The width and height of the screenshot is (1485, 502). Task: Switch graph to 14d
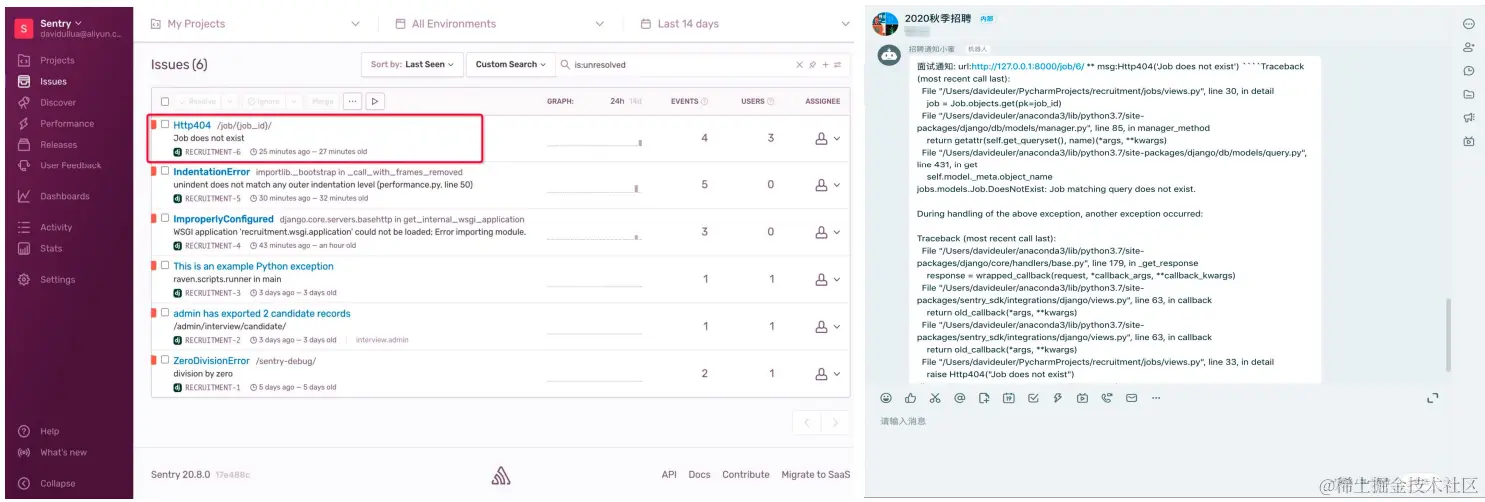[x=636, y=101]
